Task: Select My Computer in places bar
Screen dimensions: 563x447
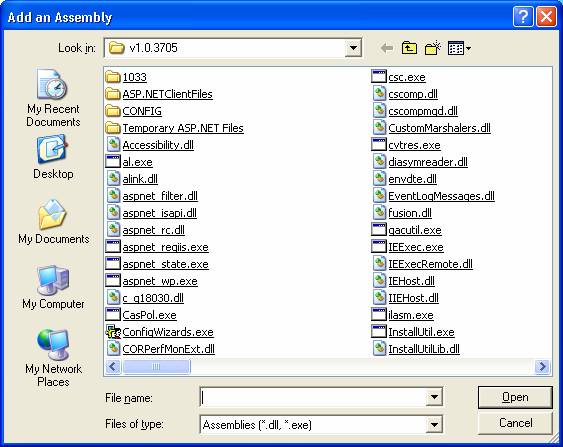Action: click(x=53, y=287)
